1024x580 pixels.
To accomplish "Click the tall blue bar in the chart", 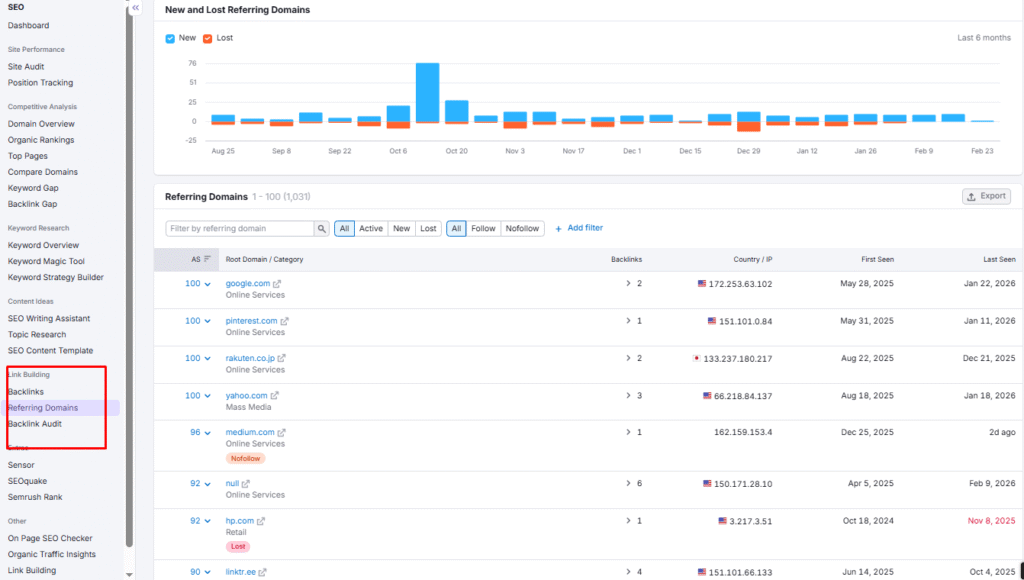I will coord(428,92).
